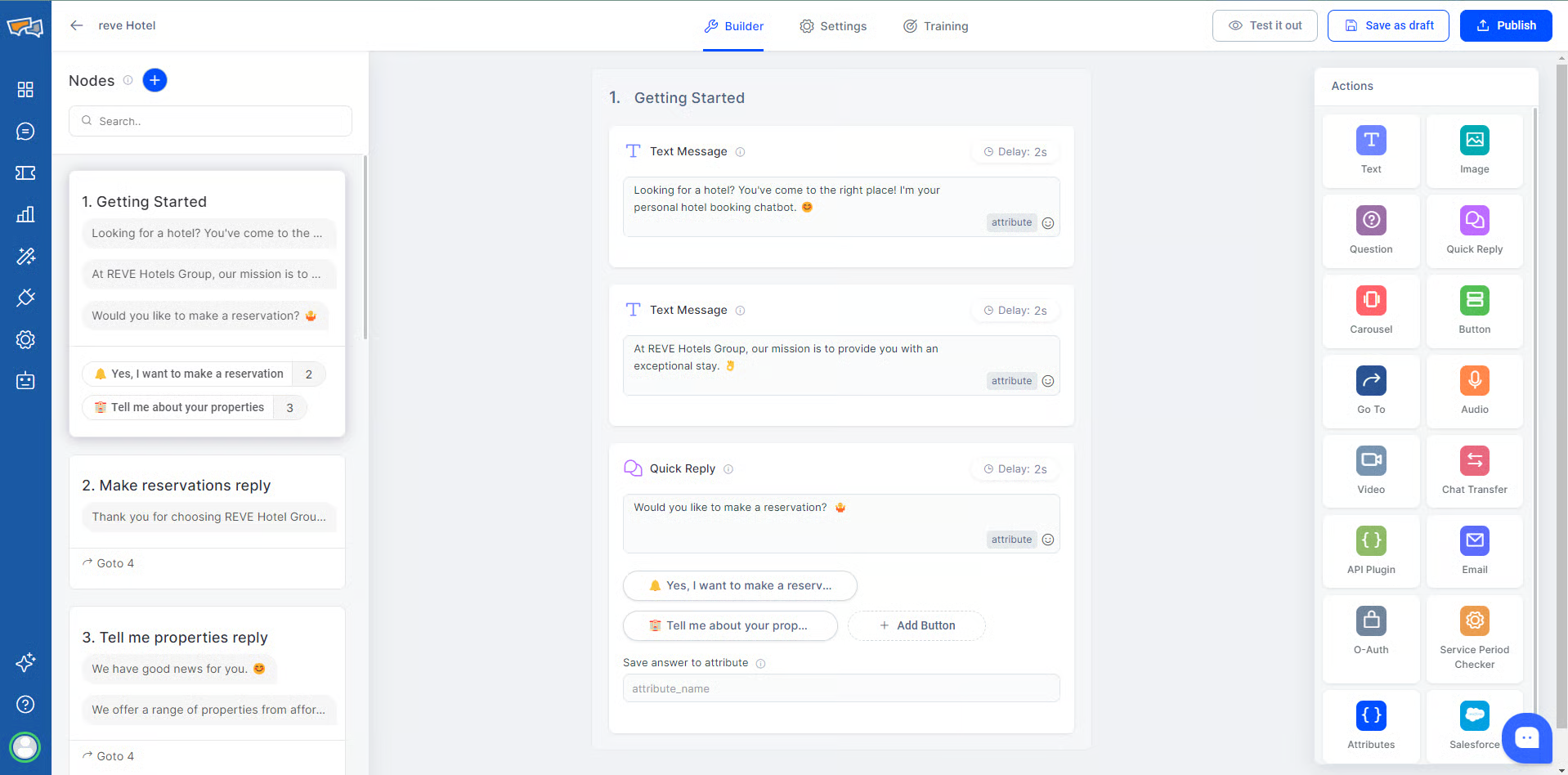Add the API Plugin action
The width and height of the screenshot is (1568, 775).
pos(1371,552)
